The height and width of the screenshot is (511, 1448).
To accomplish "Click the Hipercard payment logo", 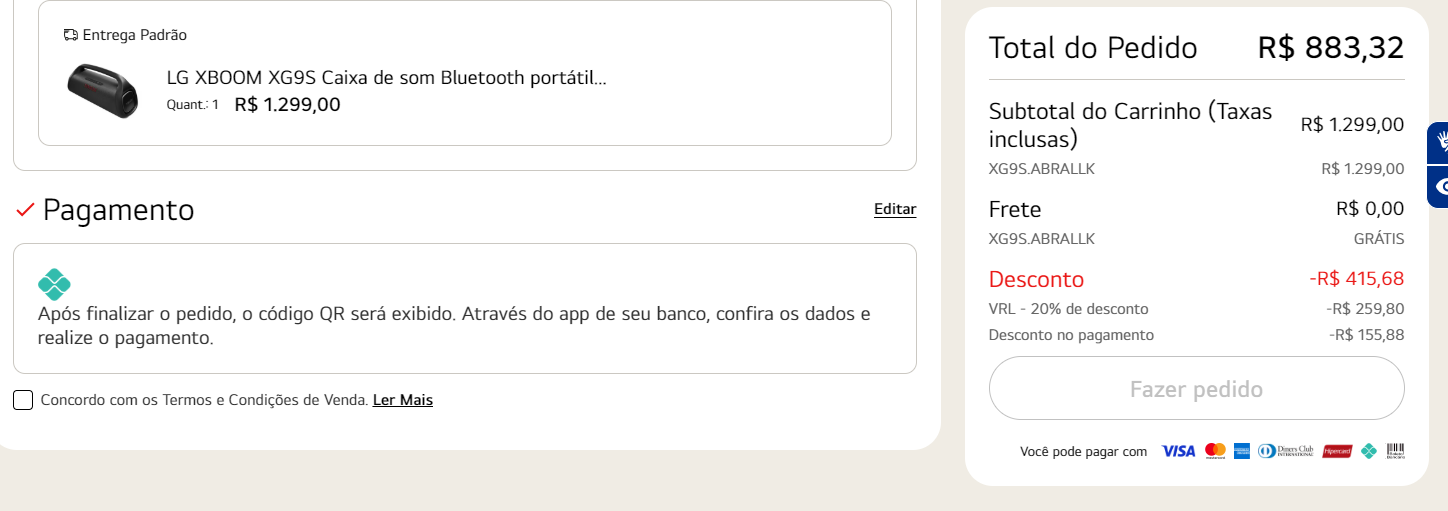I will [x=1337, y=451].
